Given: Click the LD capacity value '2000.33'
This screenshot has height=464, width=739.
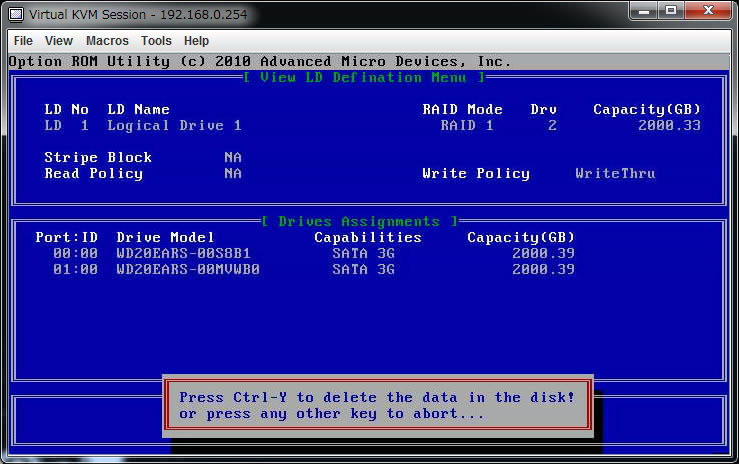Looking at the screenshot, I should tap(669, 125).
